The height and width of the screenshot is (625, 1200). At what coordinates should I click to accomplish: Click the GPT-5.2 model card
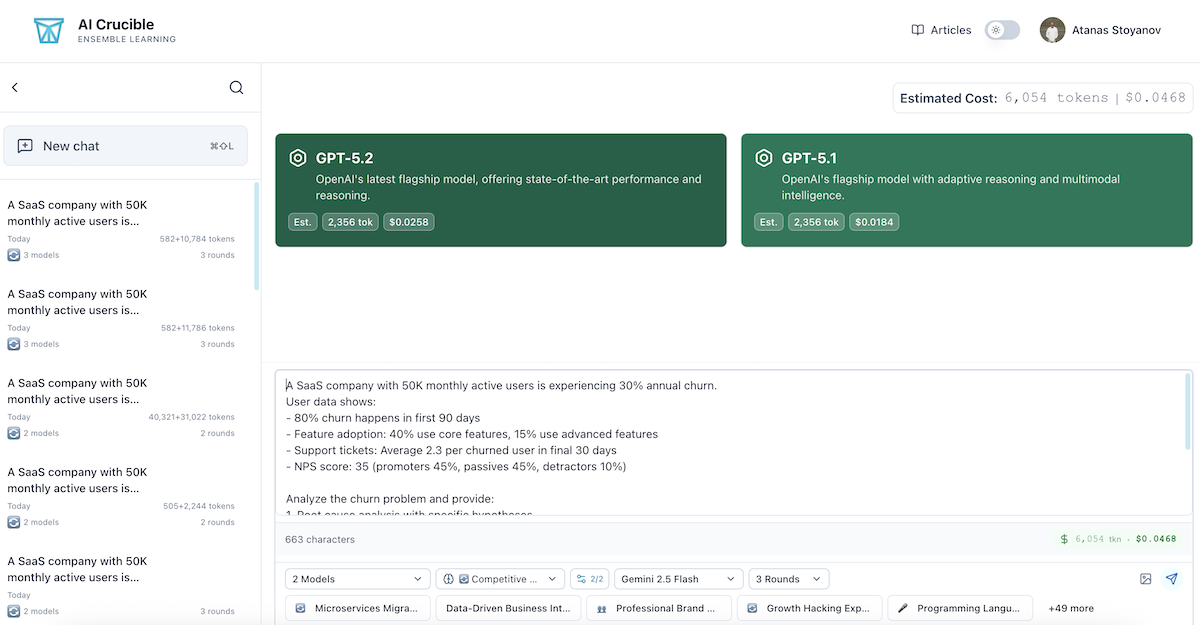click(501, 190)
